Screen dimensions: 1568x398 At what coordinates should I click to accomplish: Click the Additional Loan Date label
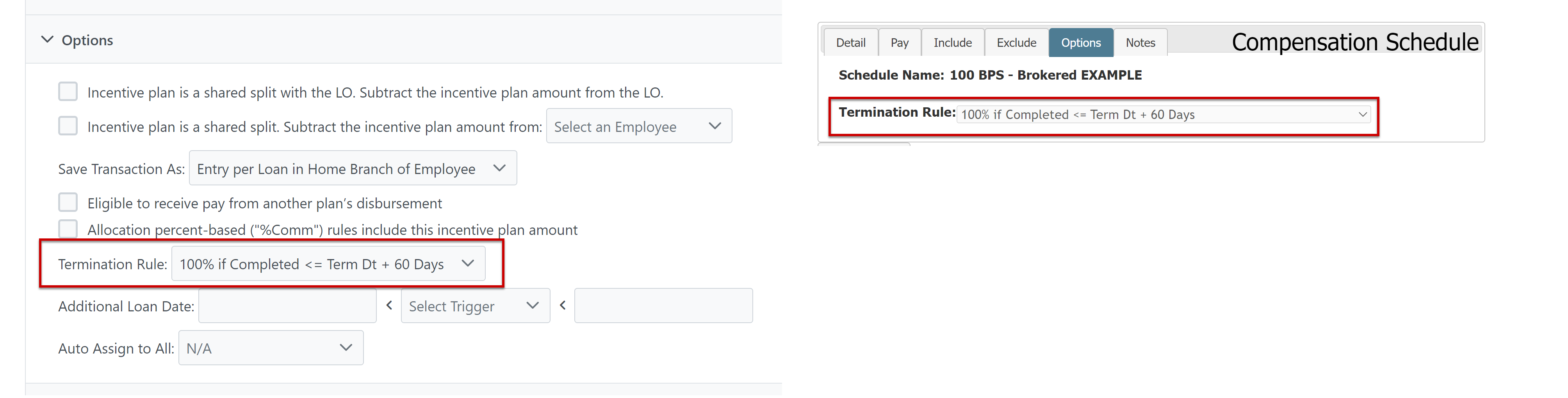pyautogui.click(x=126, y=306)
